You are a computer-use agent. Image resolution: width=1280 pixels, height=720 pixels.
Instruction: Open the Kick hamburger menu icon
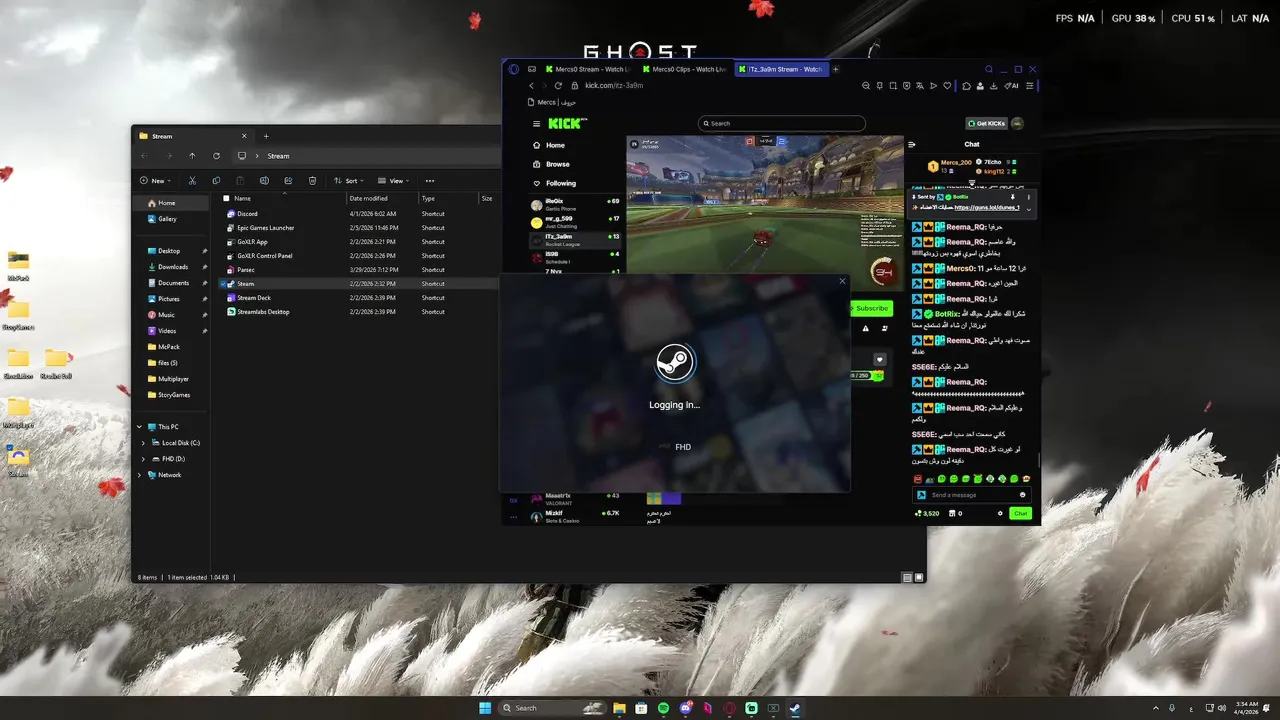[536, 124]
